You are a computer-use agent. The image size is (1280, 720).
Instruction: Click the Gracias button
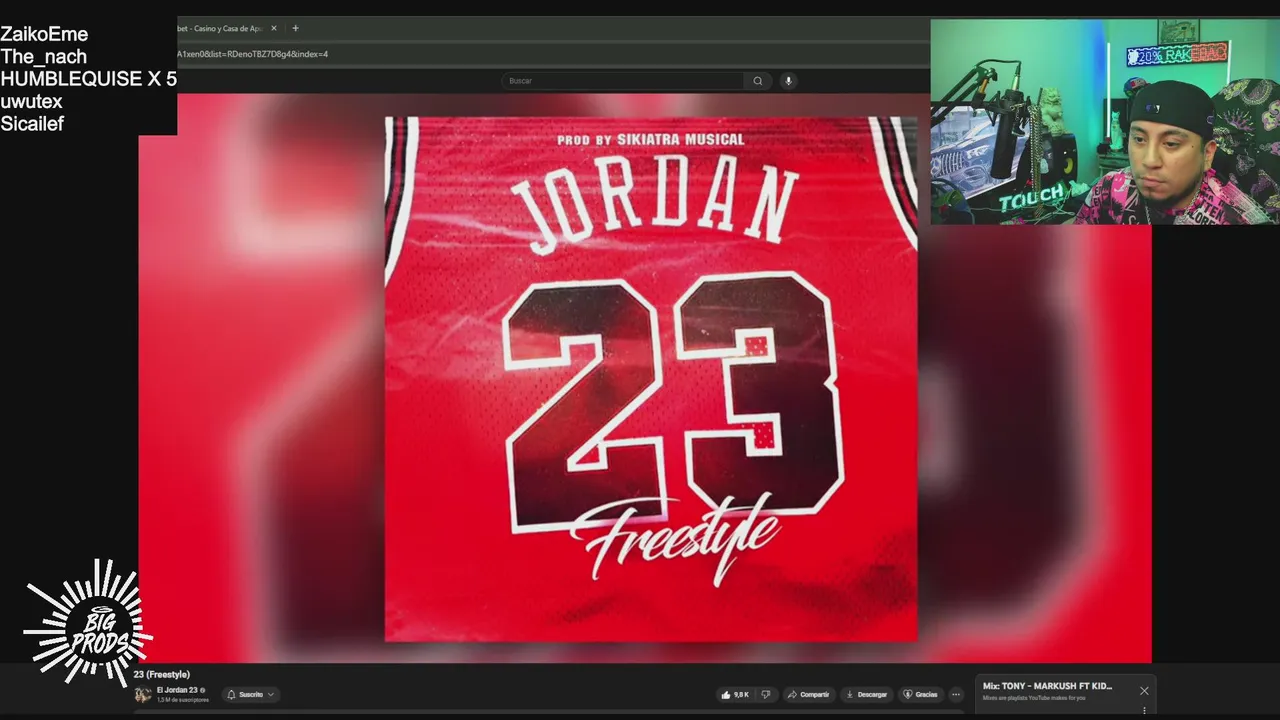(x=921, y=694)
